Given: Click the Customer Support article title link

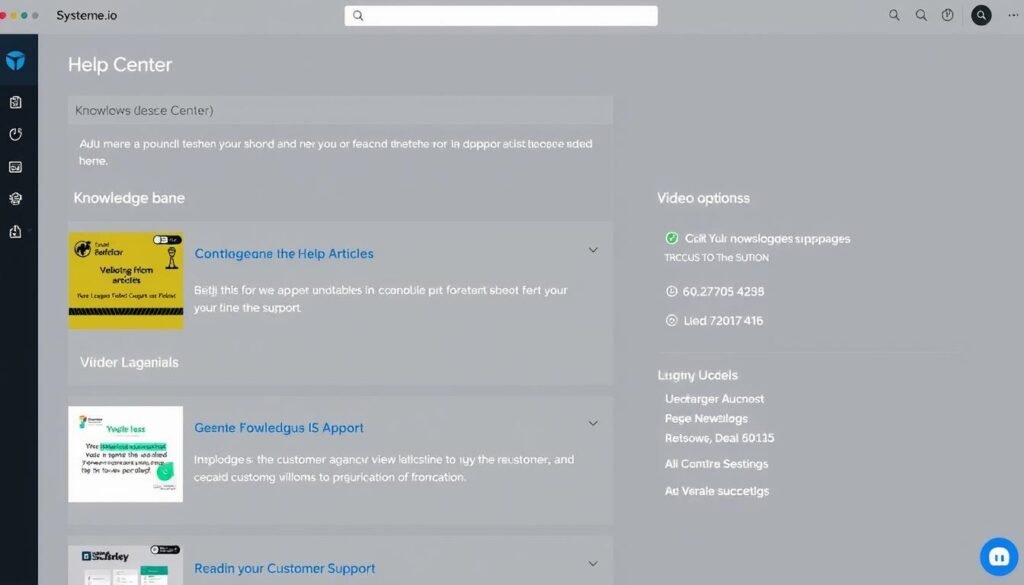Looking at the screenshot, I should pyautogui.click(x=284, y=567).
